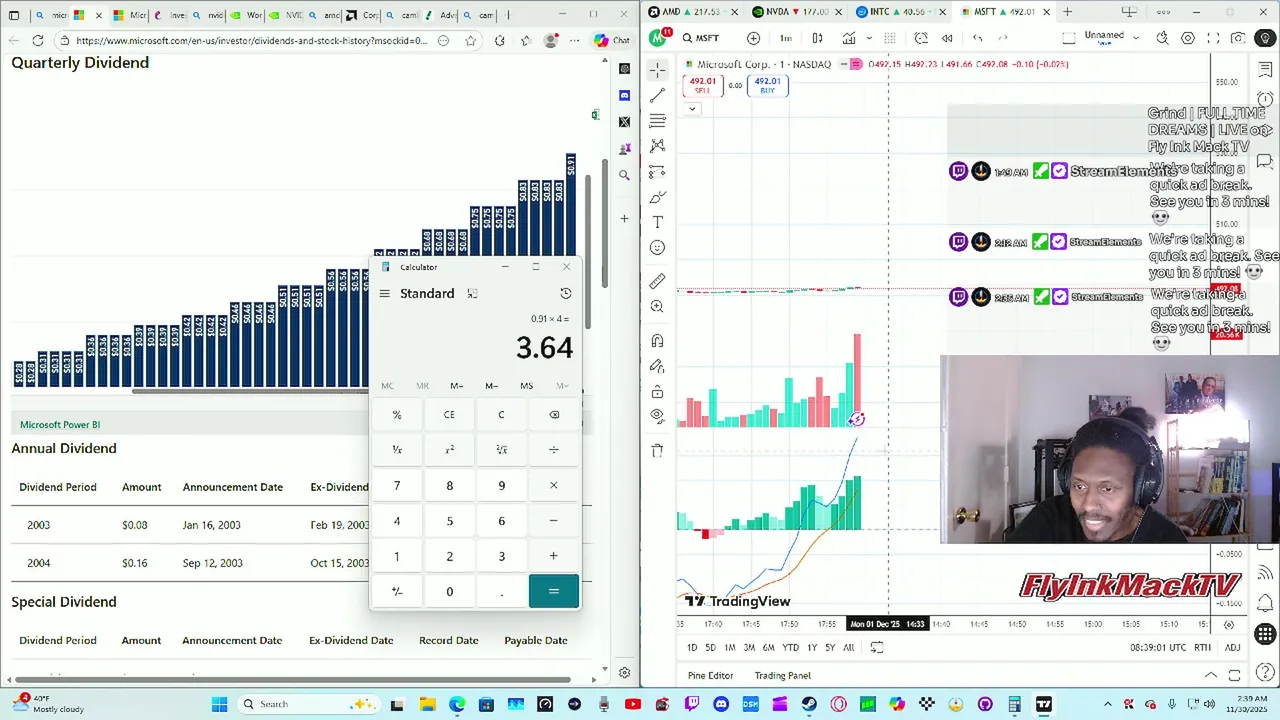This screenshot has width=1280, height=720.
Task: Toggle ADJ price adjustment
Action: [1232, 647]
